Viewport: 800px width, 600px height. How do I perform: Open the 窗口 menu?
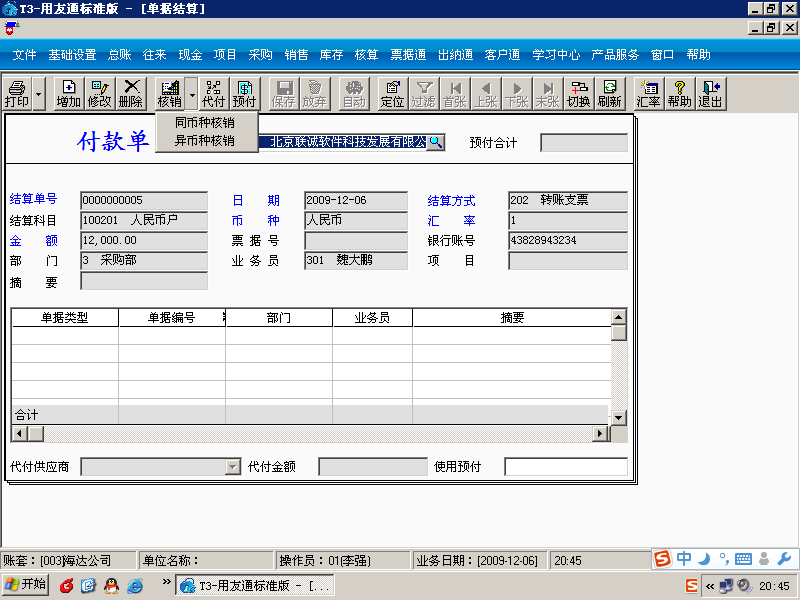point(662,55)
